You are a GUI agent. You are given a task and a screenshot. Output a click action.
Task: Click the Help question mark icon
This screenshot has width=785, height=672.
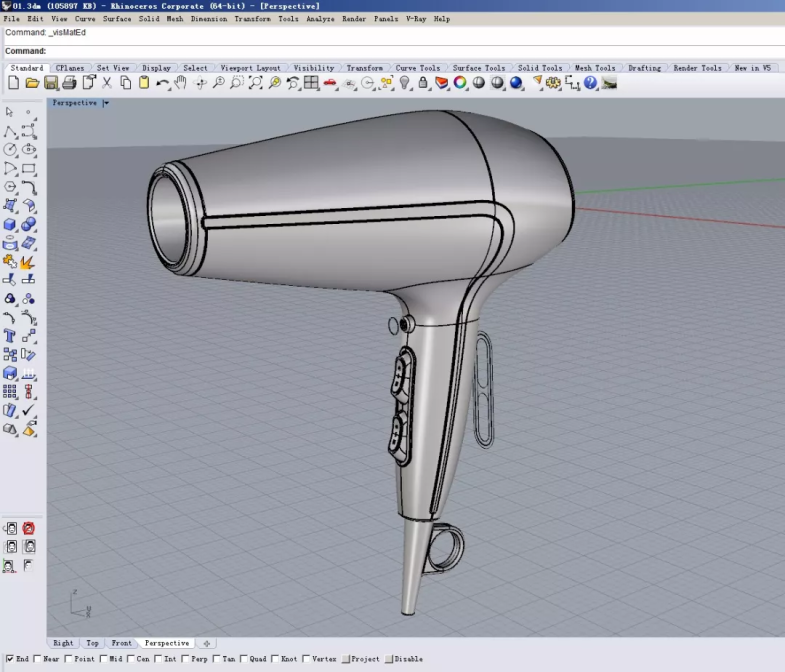tap(590, 83)
